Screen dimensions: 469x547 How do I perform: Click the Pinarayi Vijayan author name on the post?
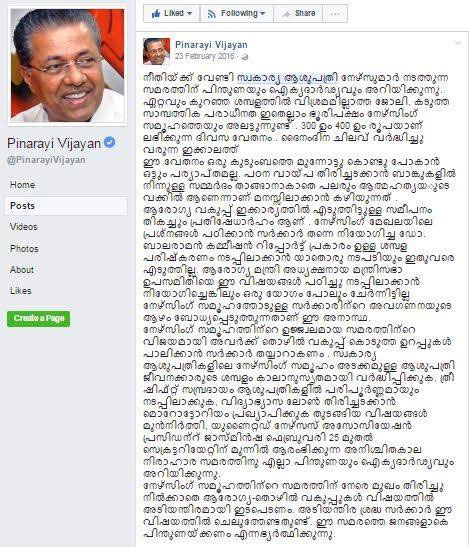click(211, 45)
